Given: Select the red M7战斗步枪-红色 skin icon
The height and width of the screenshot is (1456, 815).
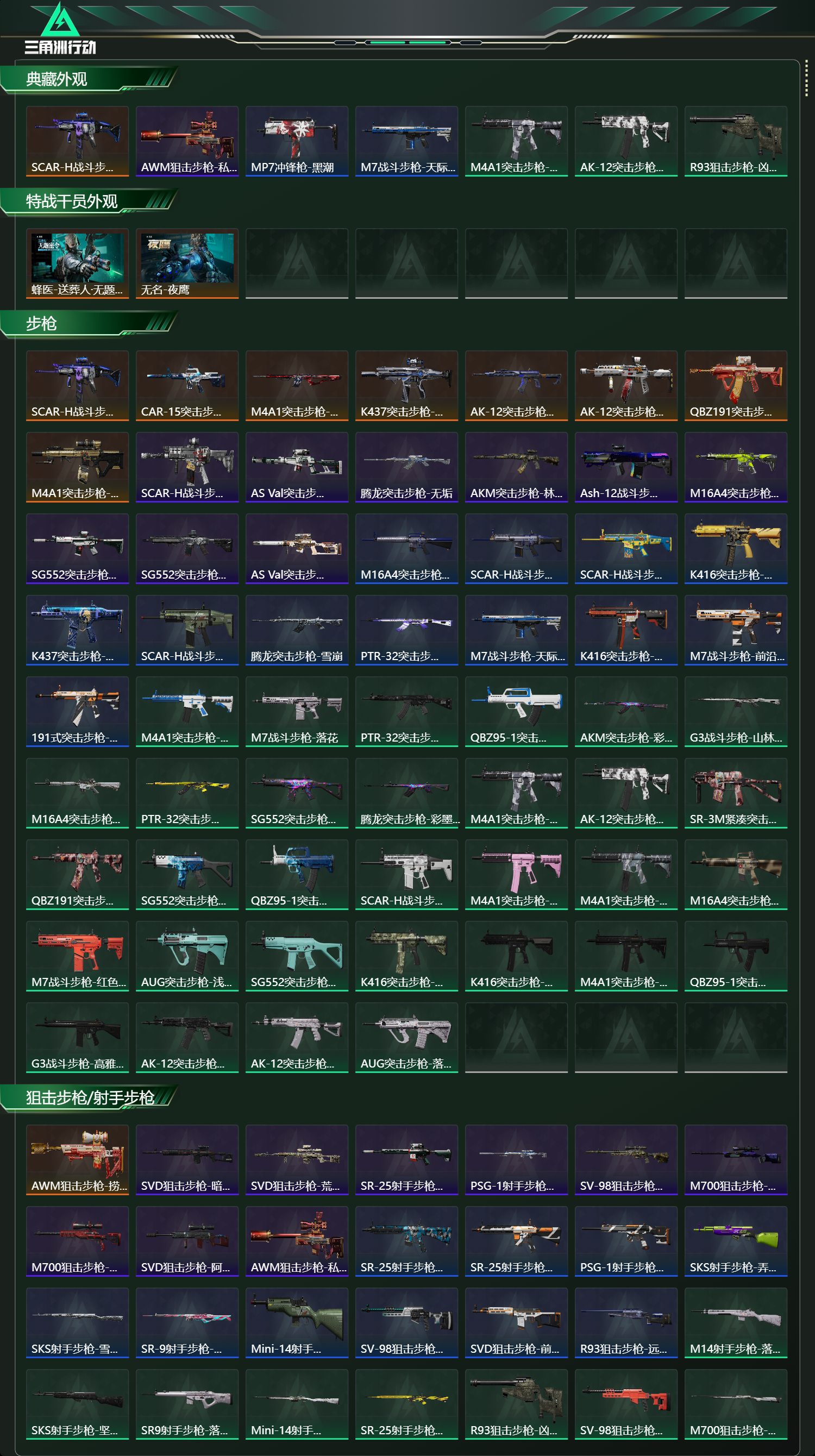Looking at the screenshot, I should (78, 955).
